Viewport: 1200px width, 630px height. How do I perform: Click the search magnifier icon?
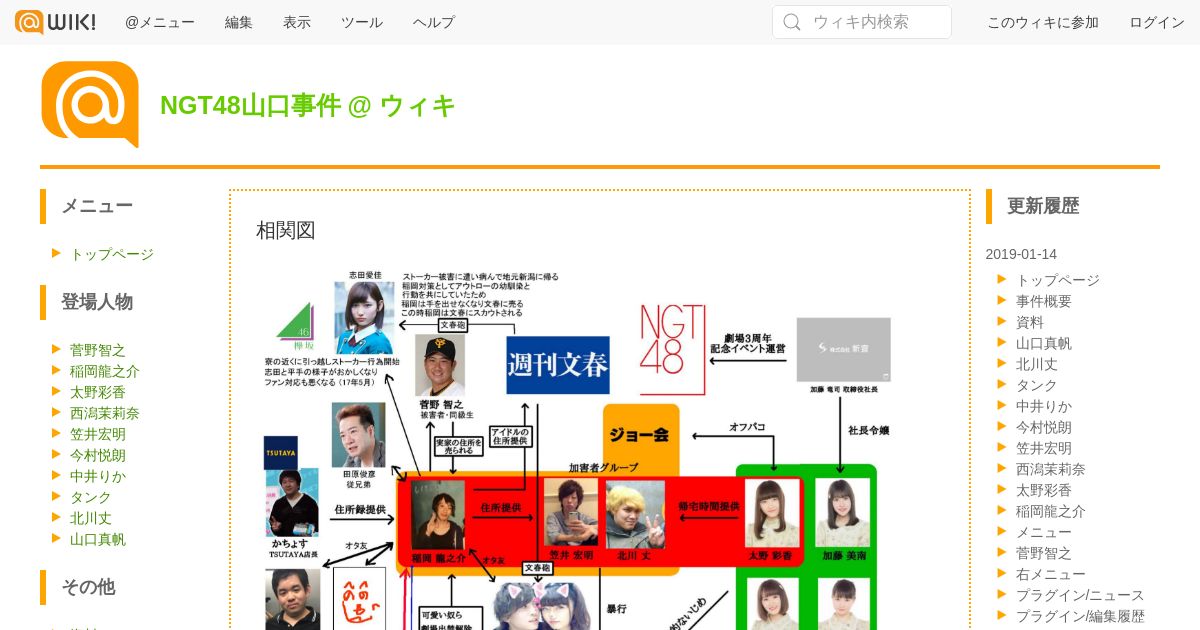(x=792, y=22)
